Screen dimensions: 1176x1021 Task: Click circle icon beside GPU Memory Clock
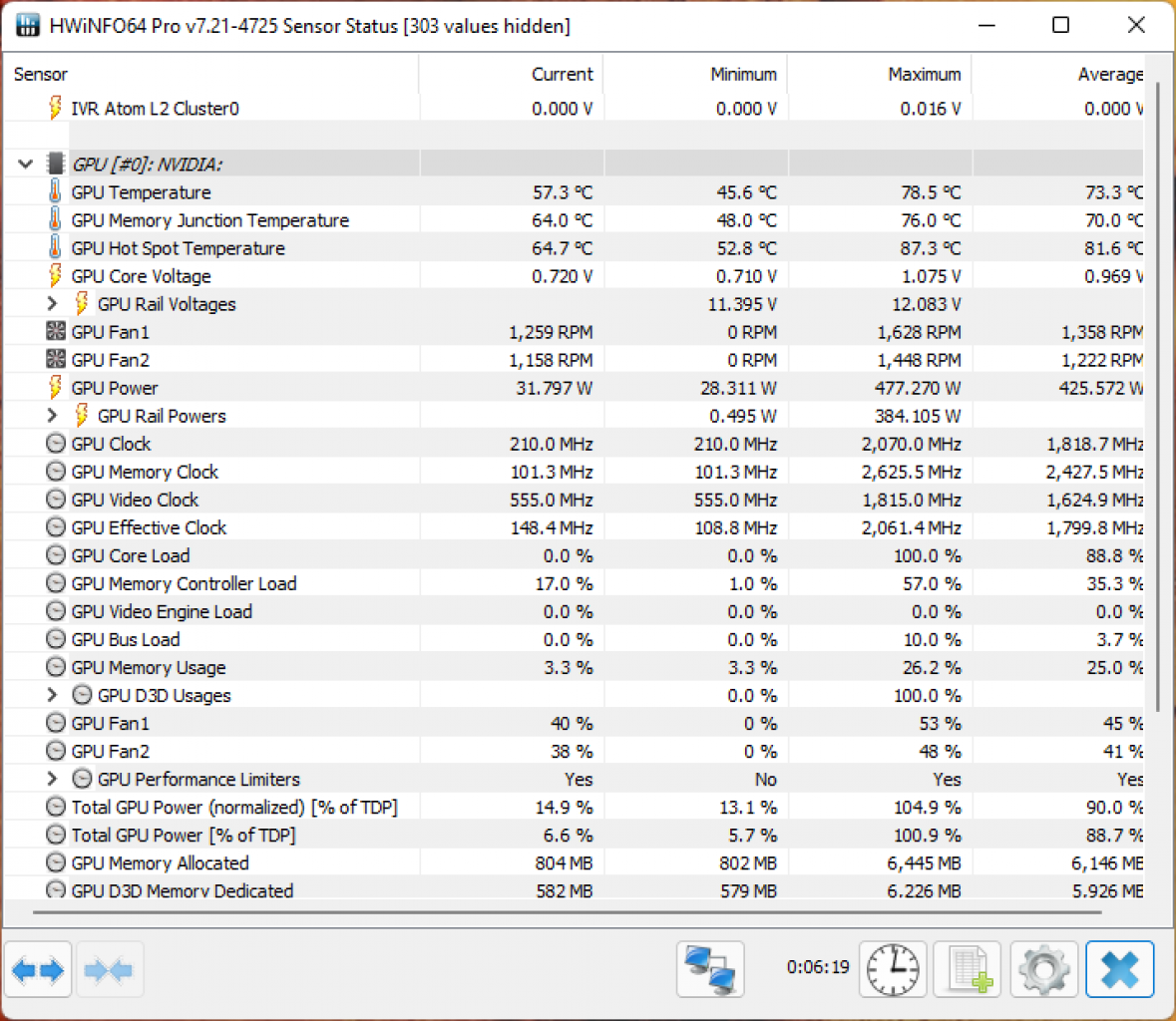(x=56, y=471)
